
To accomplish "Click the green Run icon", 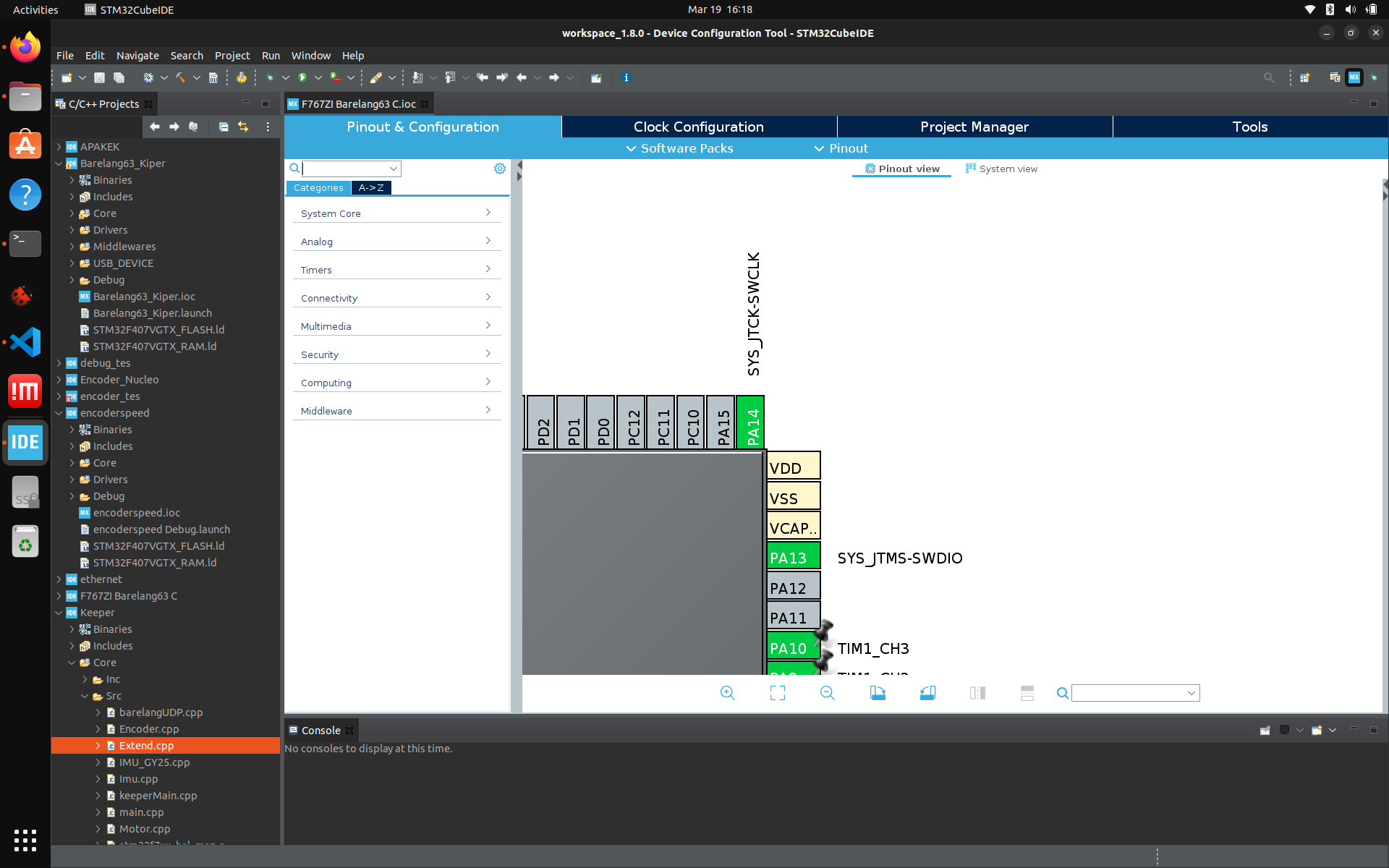I will 303,77.
